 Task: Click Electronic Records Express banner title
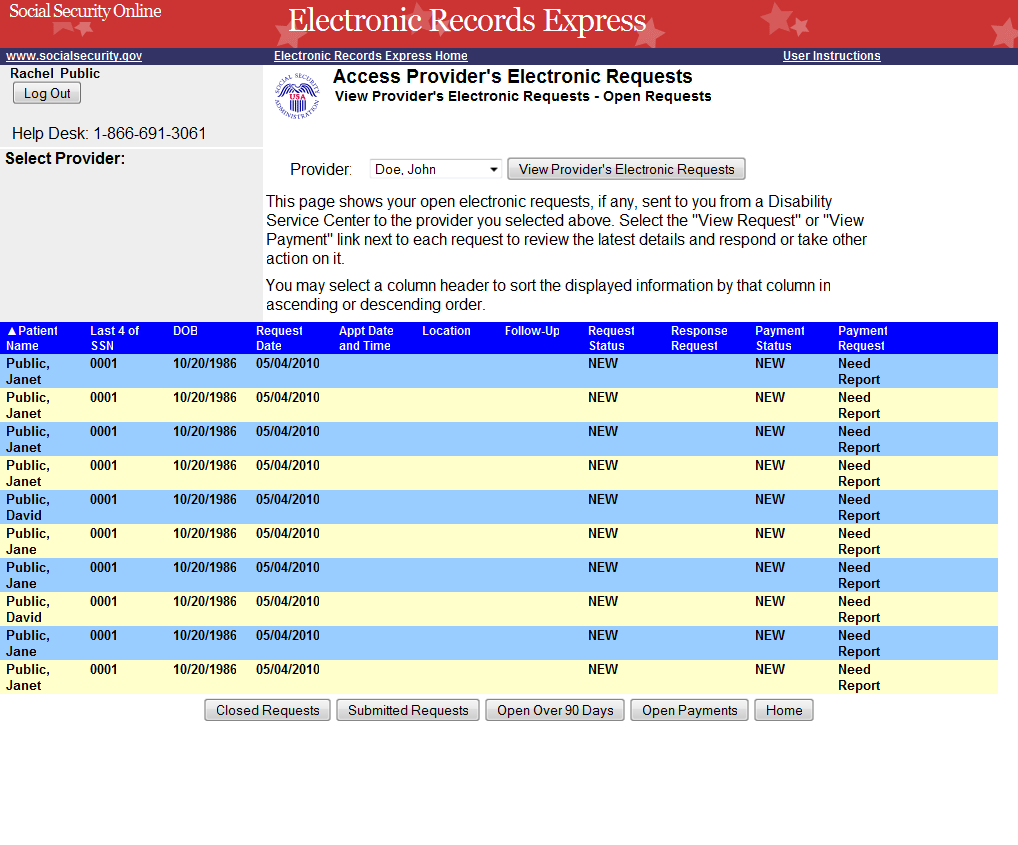pyautogui.click(x=467, y=21)
